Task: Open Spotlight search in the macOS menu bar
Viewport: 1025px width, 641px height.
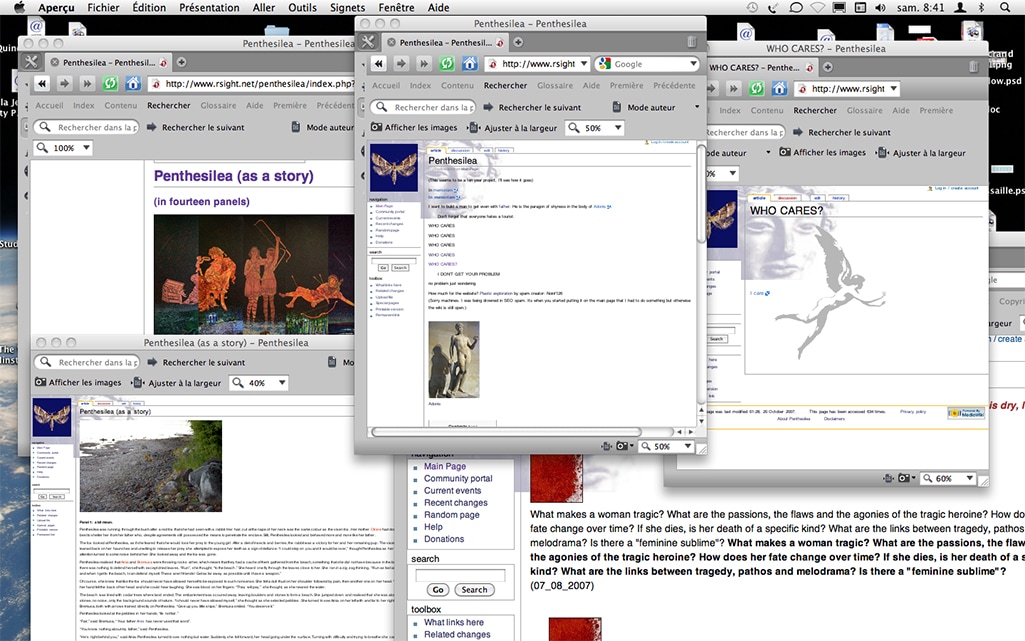Action: pyautogui.click(x=1005, y=8)
